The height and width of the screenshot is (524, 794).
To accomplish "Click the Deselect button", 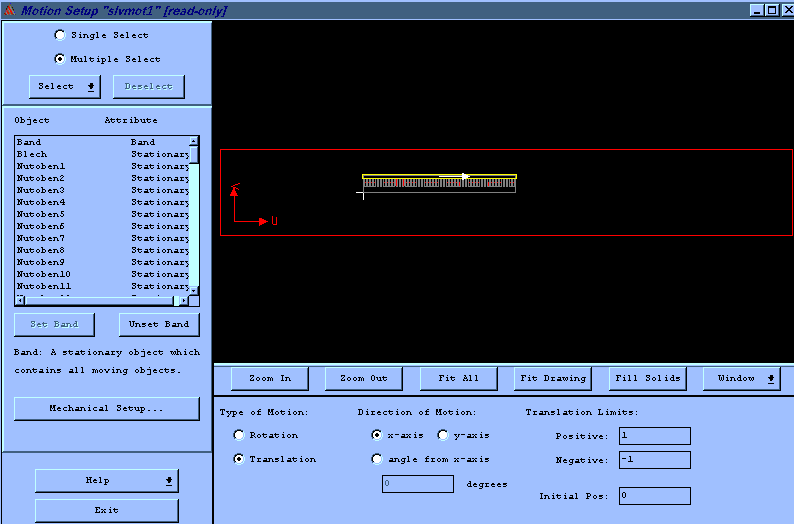I will coord(148,87).
